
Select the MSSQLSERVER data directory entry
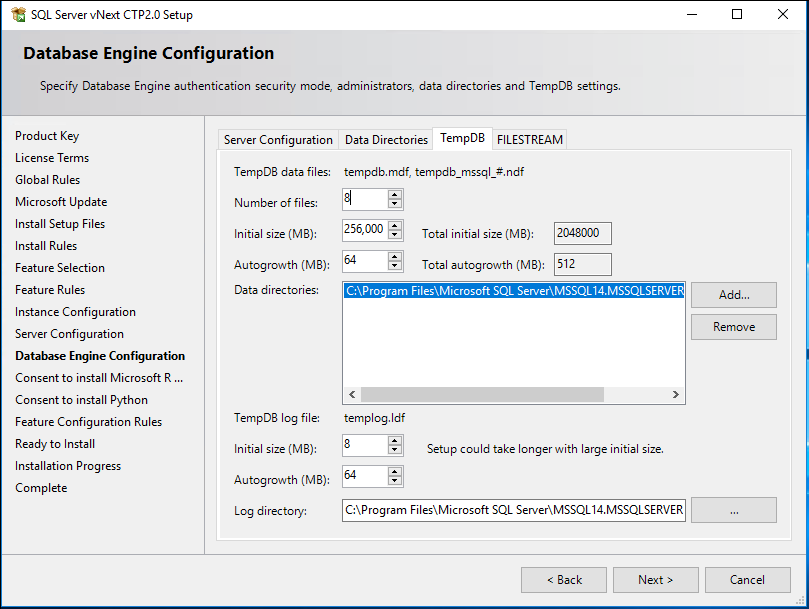tap(510, 289)
